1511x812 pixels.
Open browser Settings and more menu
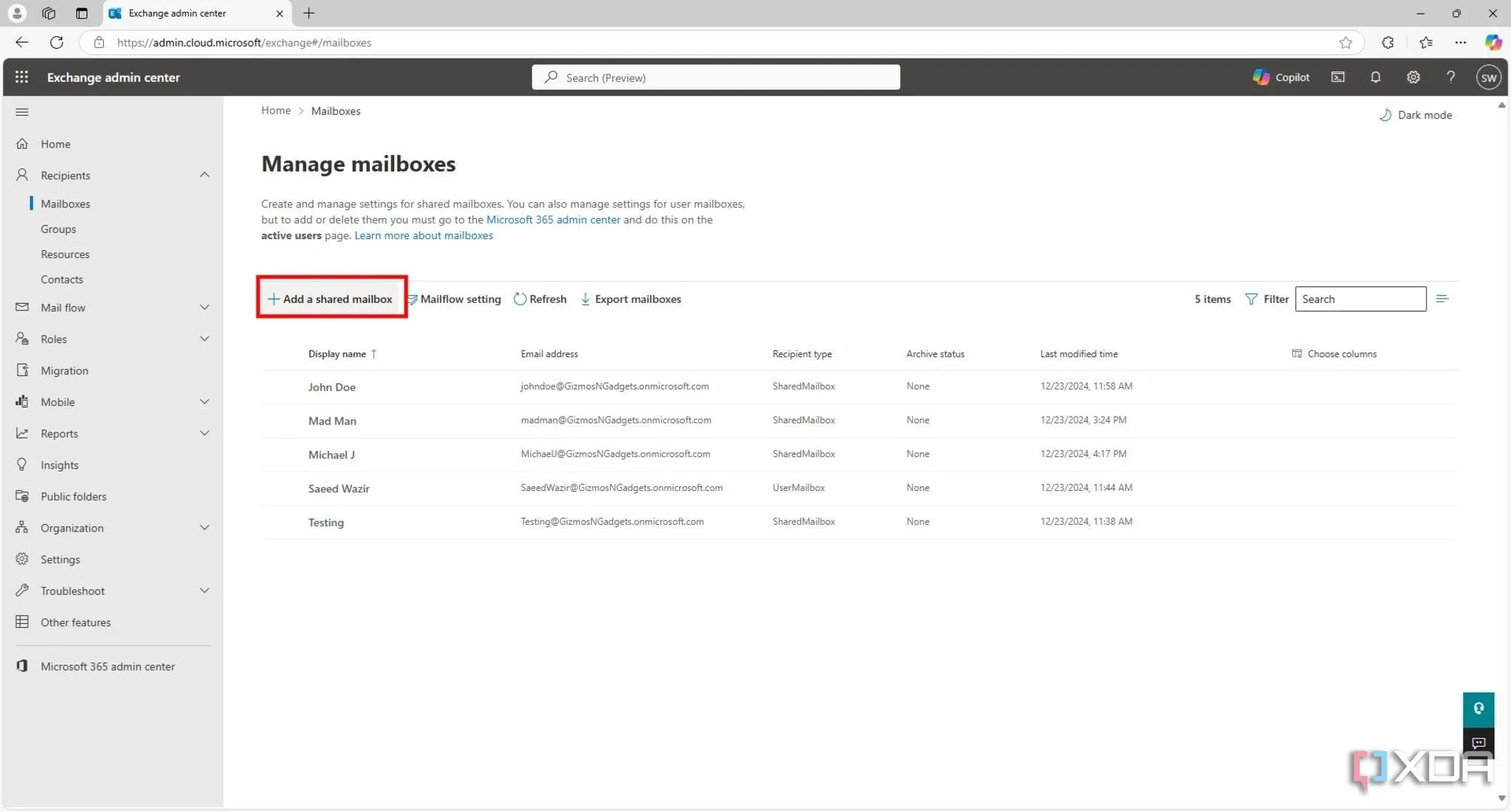pyautogui.click(x=1460, y=43)
